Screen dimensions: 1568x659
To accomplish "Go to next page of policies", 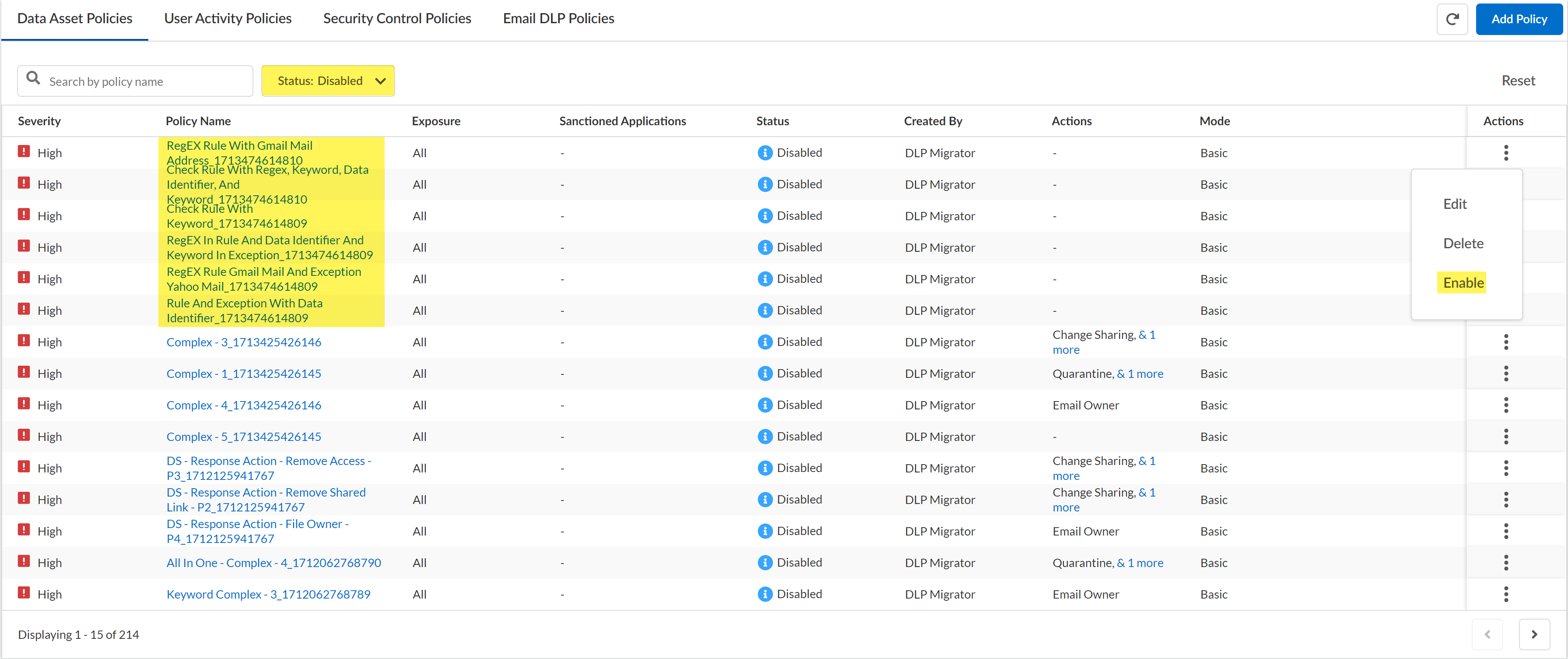I will click(1533, 634).
